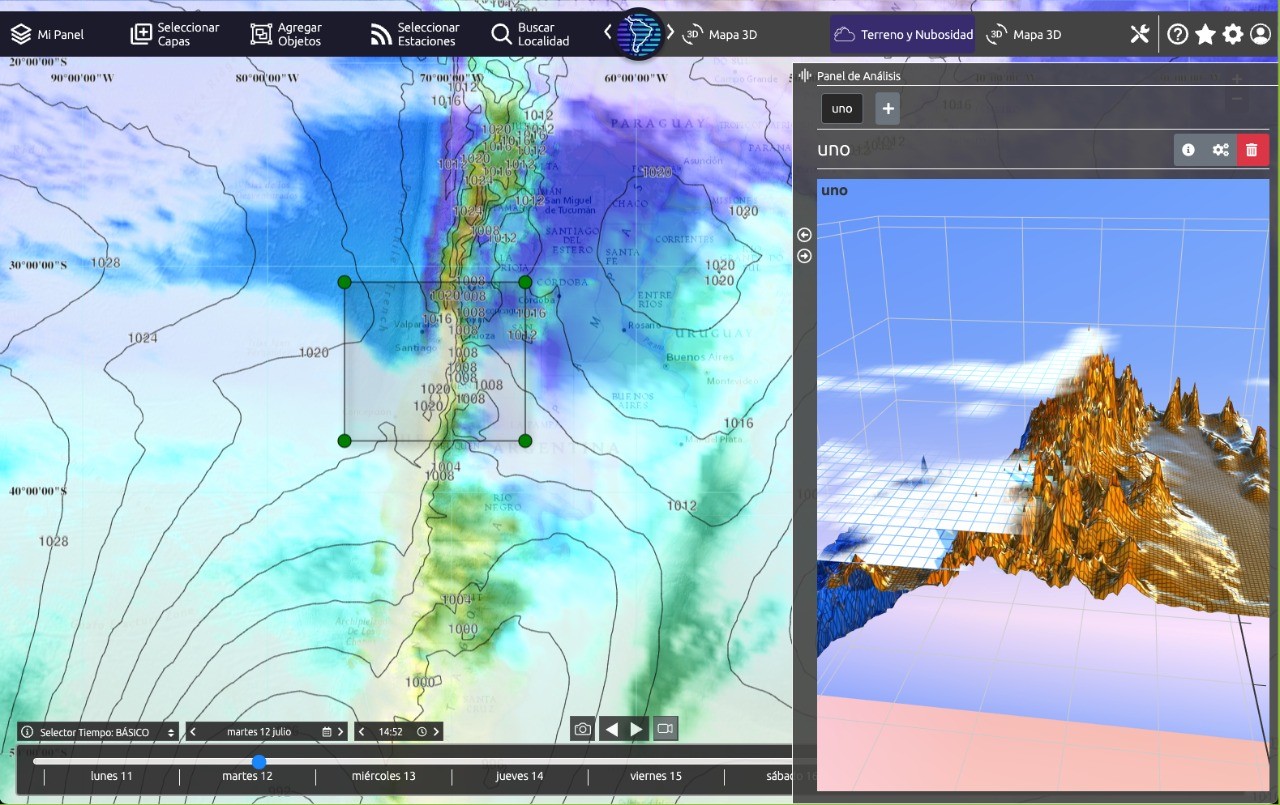Screen dimensions: 1280x805
Task: Toggle video recording camera icon
Action: tap(666, 729)
